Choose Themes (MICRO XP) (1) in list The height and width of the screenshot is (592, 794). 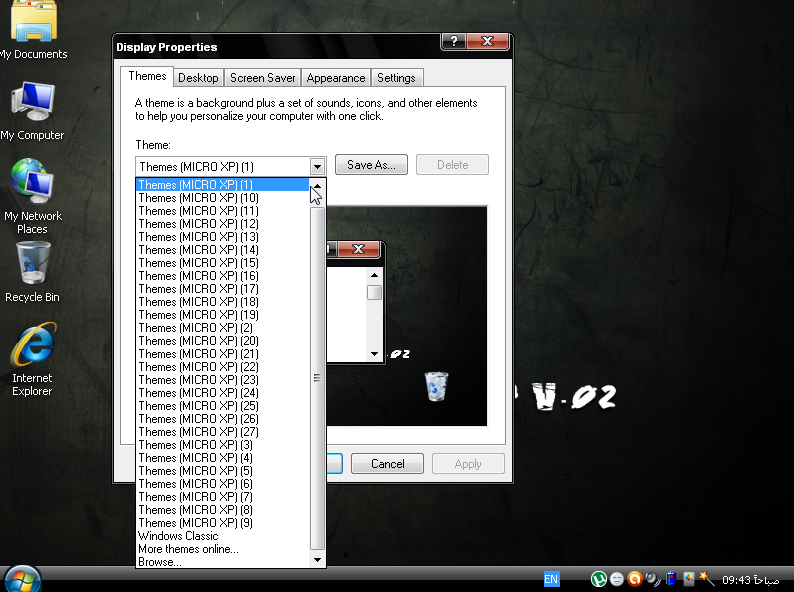(223, 184)
